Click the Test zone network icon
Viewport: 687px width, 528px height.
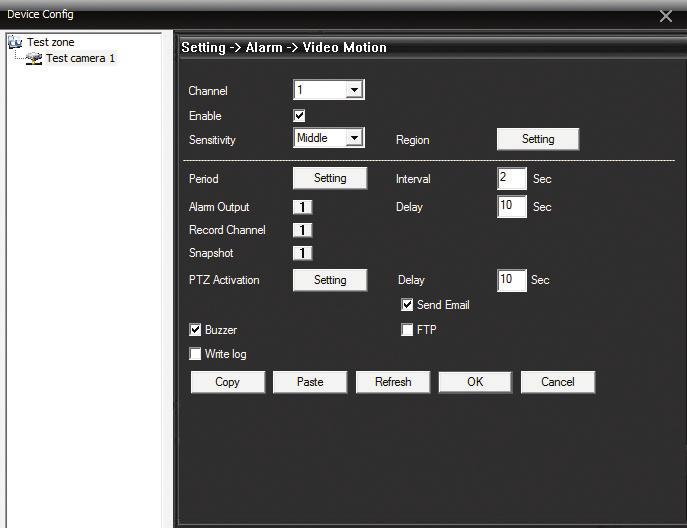(15, 42)
